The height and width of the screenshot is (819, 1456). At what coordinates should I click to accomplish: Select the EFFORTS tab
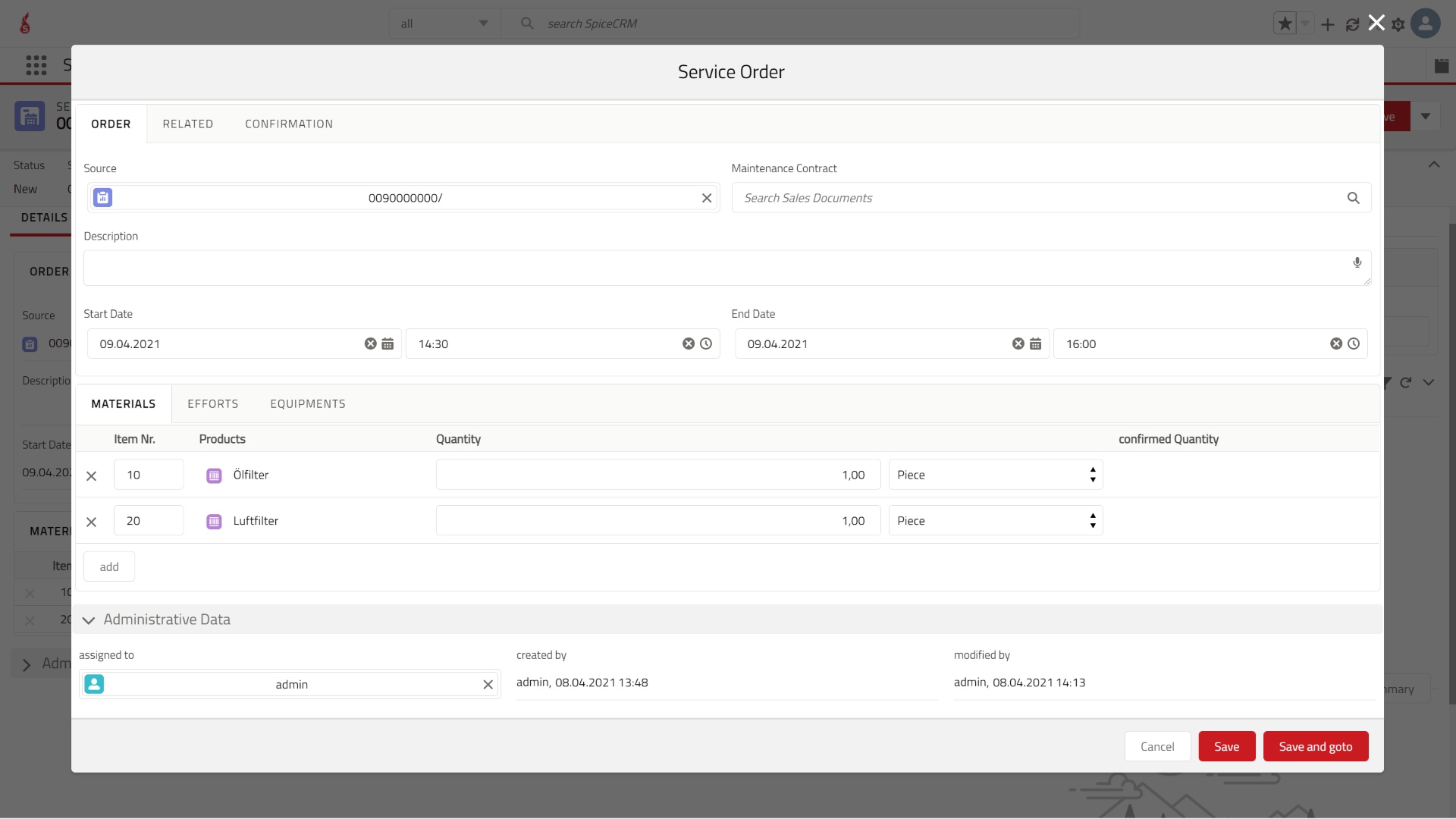(x=213, y=404)
